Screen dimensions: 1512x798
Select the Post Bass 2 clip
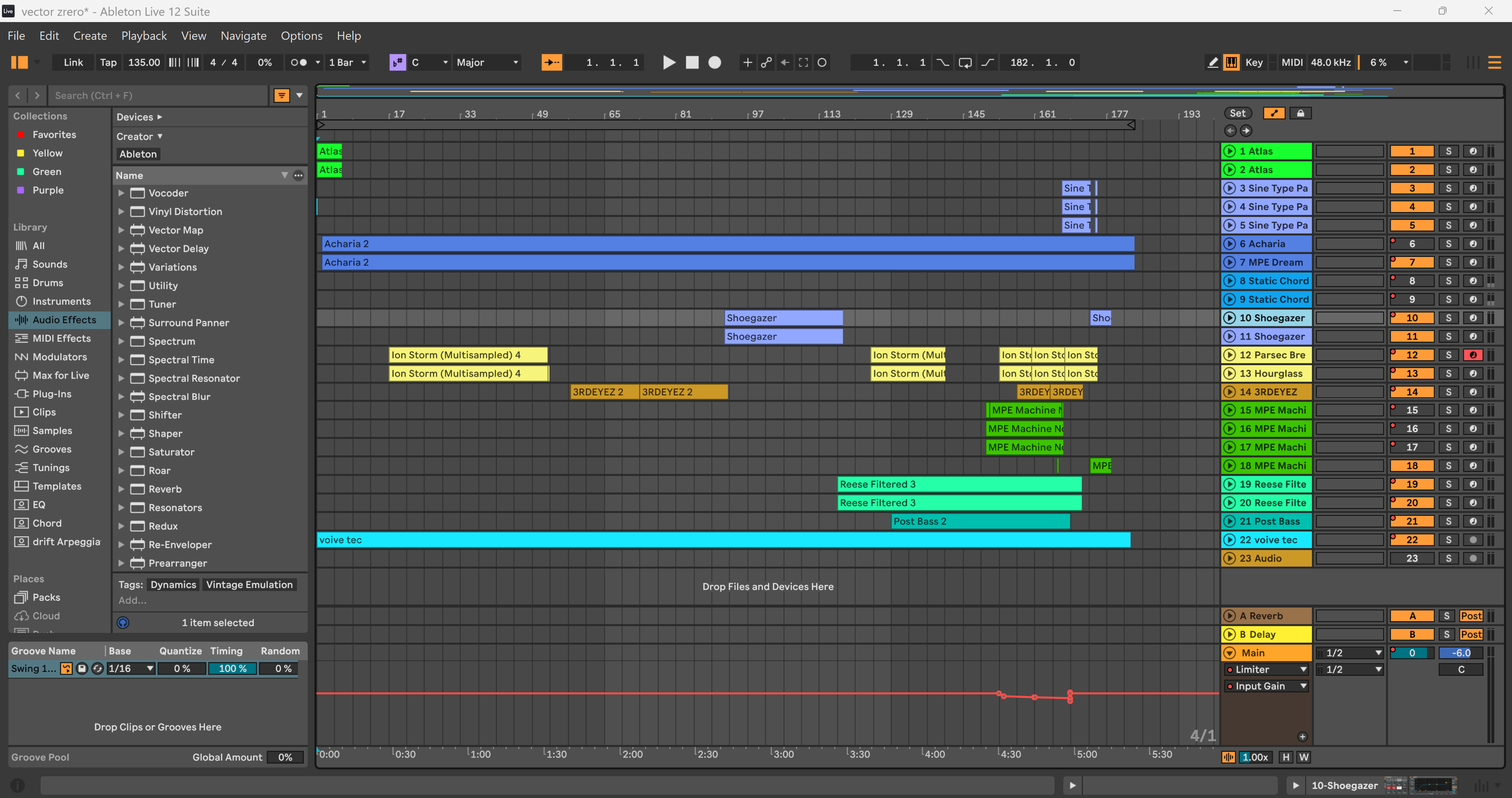pyautogui.click(x=980, y=521)
